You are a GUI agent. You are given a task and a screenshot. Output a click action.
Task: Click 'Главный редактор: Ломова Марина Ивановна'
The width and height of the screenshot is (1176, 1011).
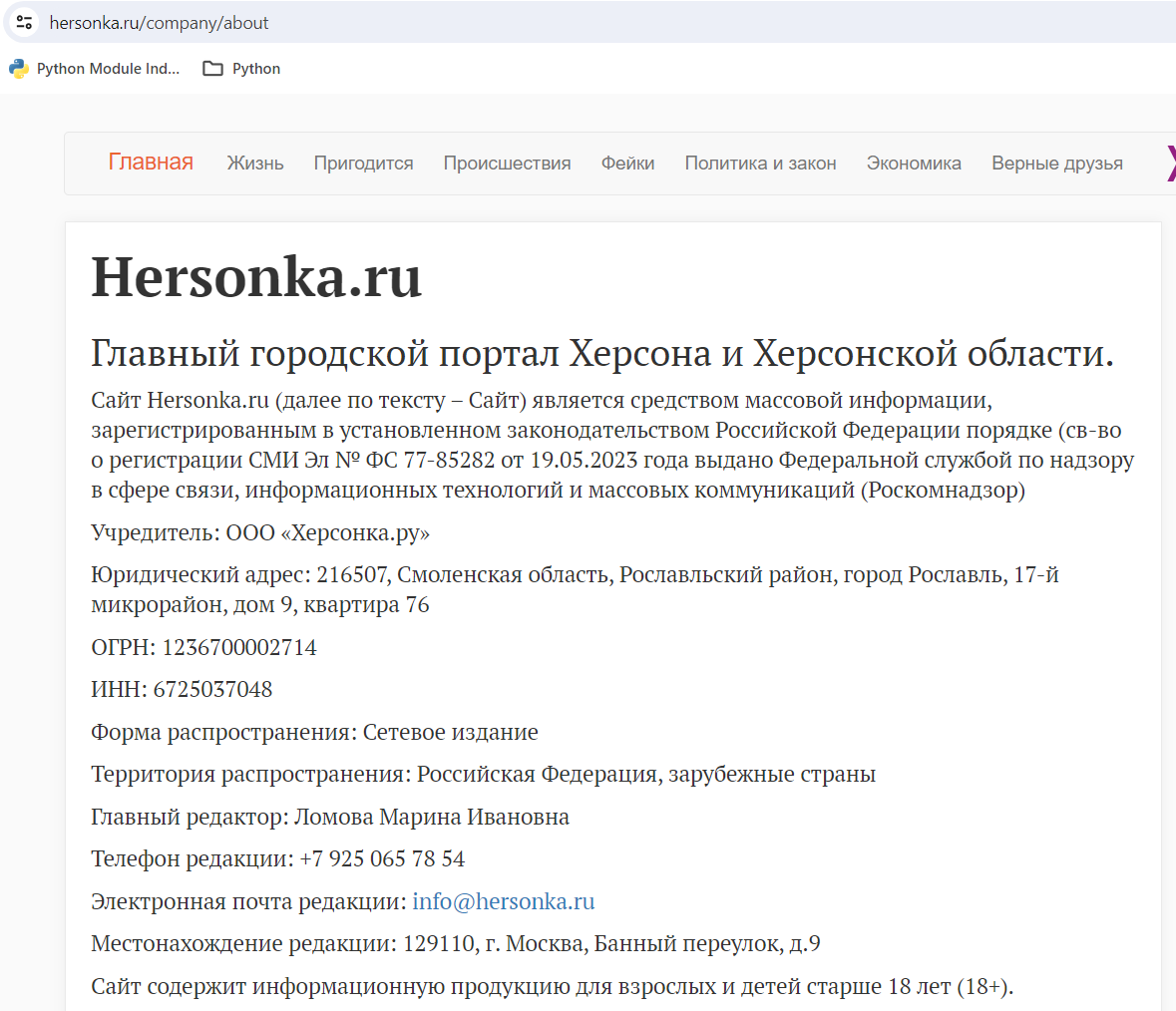[x=330, y=817]
